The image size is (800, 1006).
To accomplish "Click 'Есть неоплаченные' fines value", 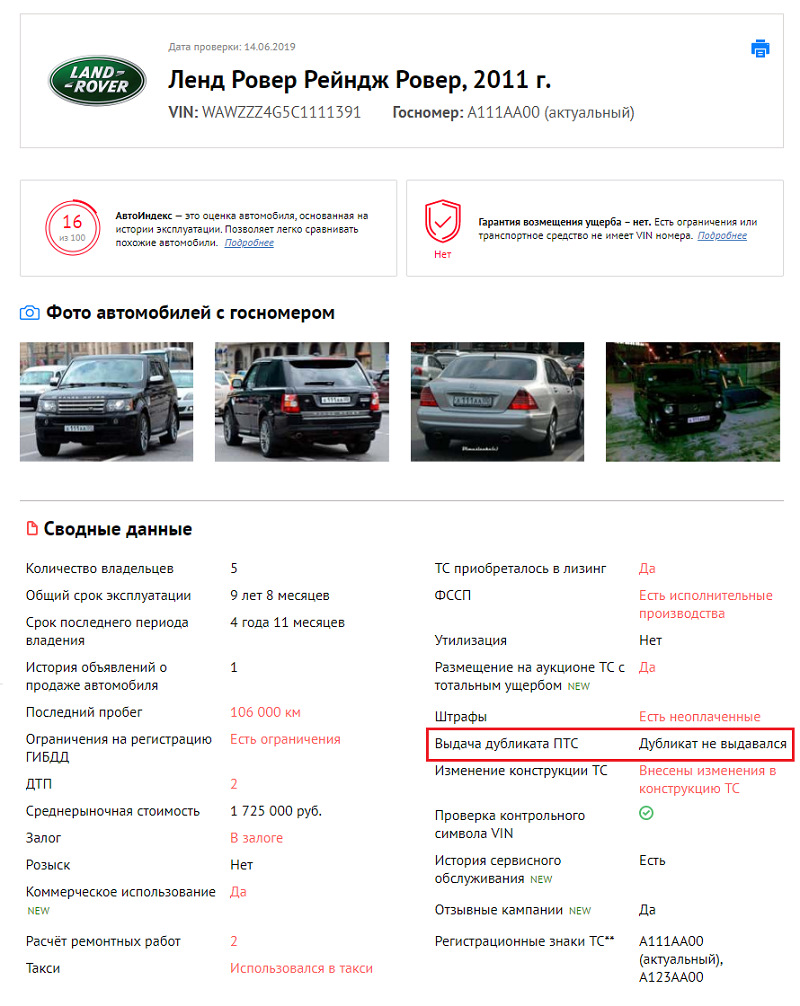I will (x=699, y=717).
